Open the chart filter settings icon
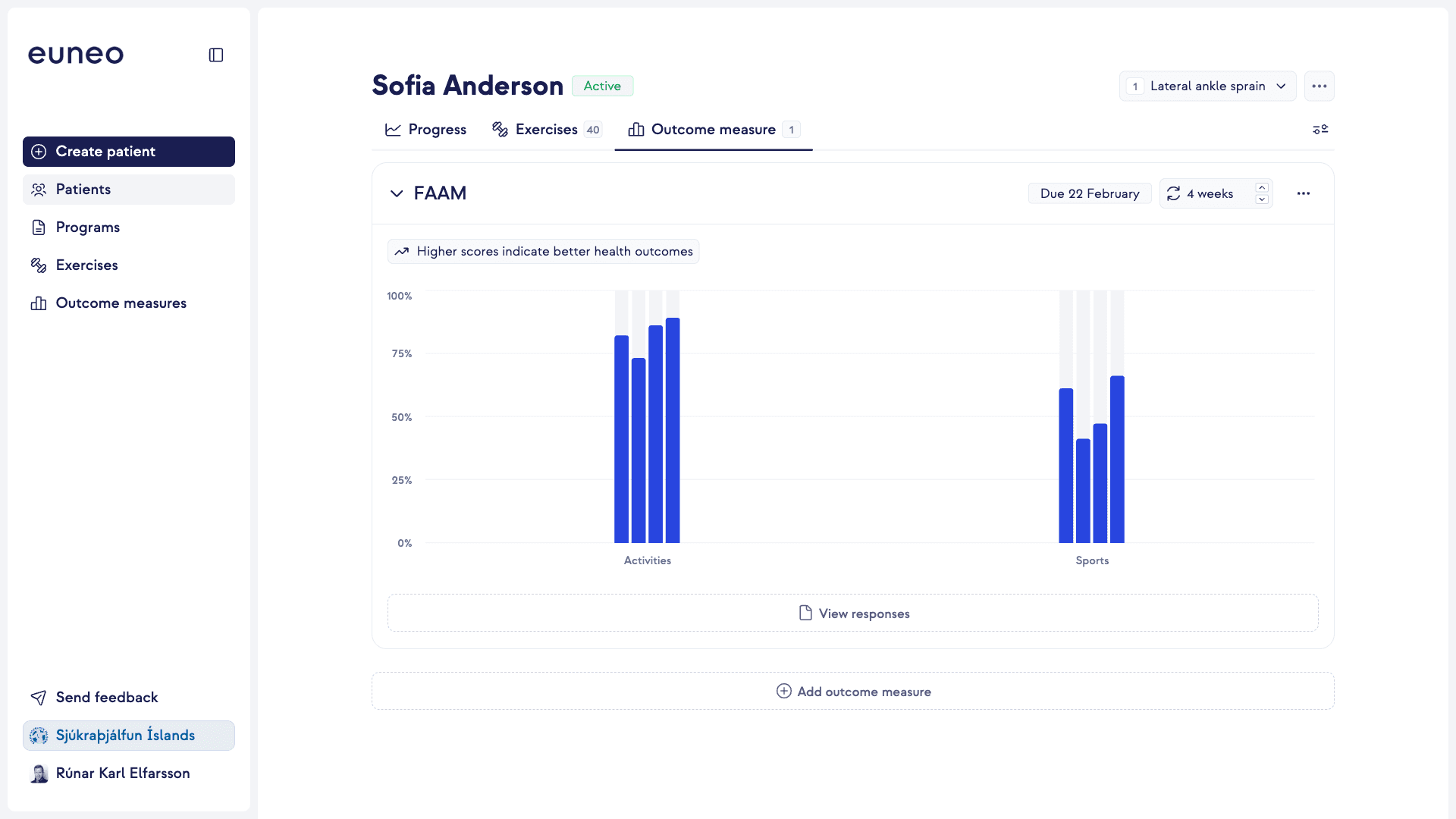The width and height of the screenshot is (1456, 819). (x=1320, y=129)
